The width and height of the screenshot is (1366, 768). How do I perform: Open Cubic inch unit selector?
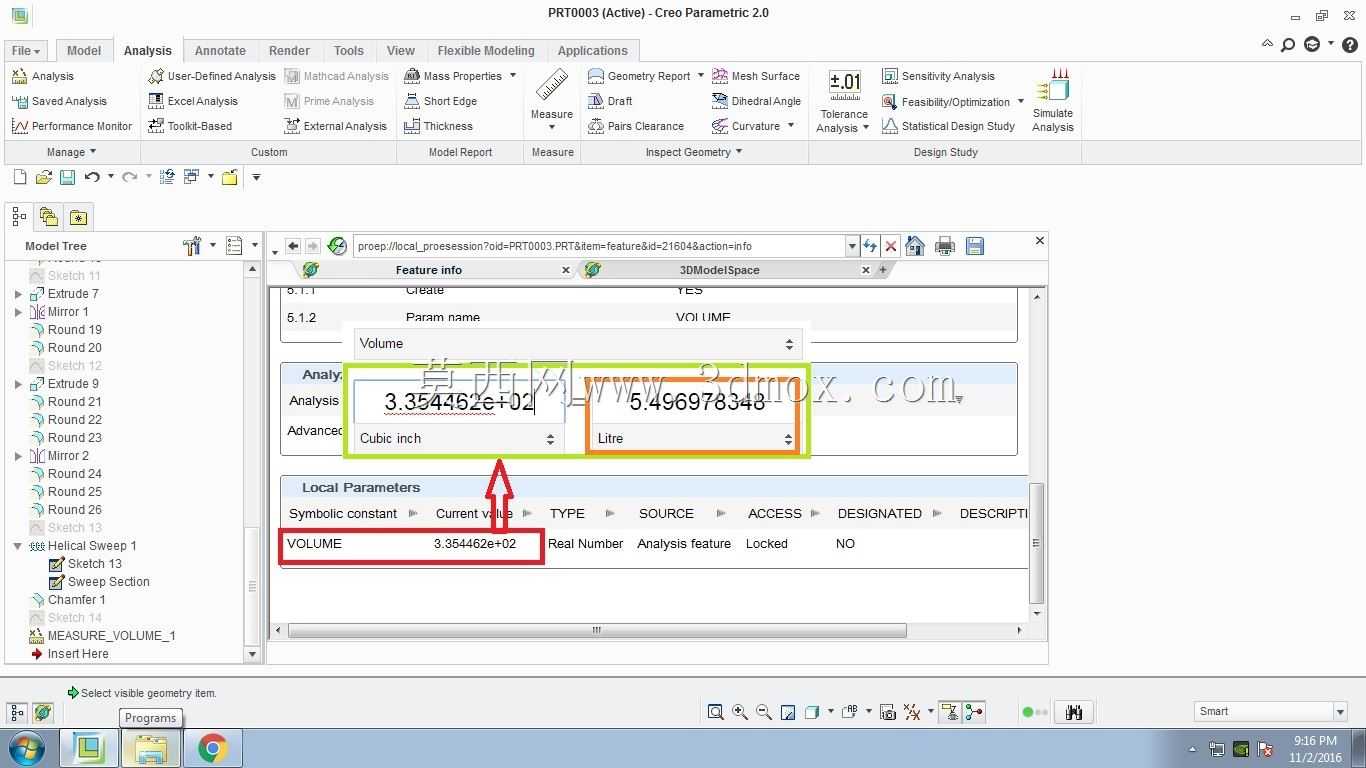[458, 438]
